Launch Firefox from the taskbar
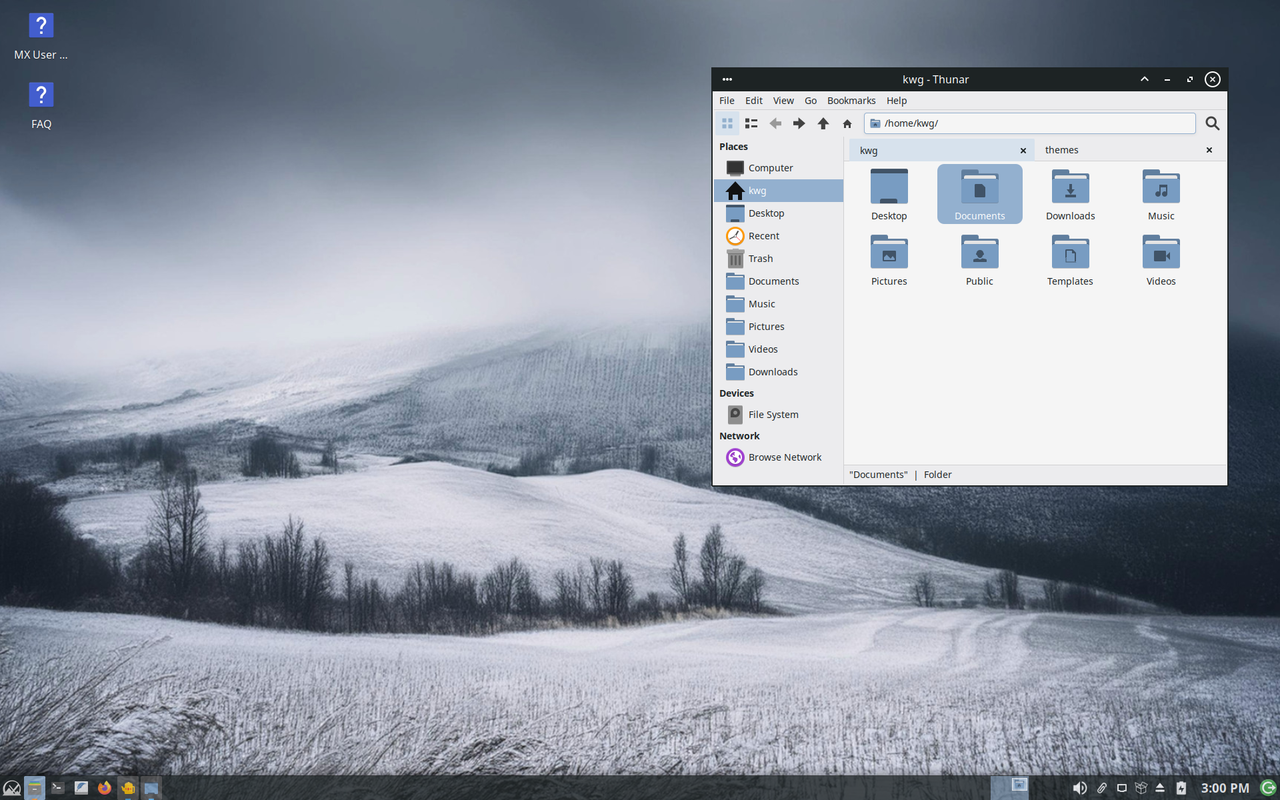 click(104, 788)
